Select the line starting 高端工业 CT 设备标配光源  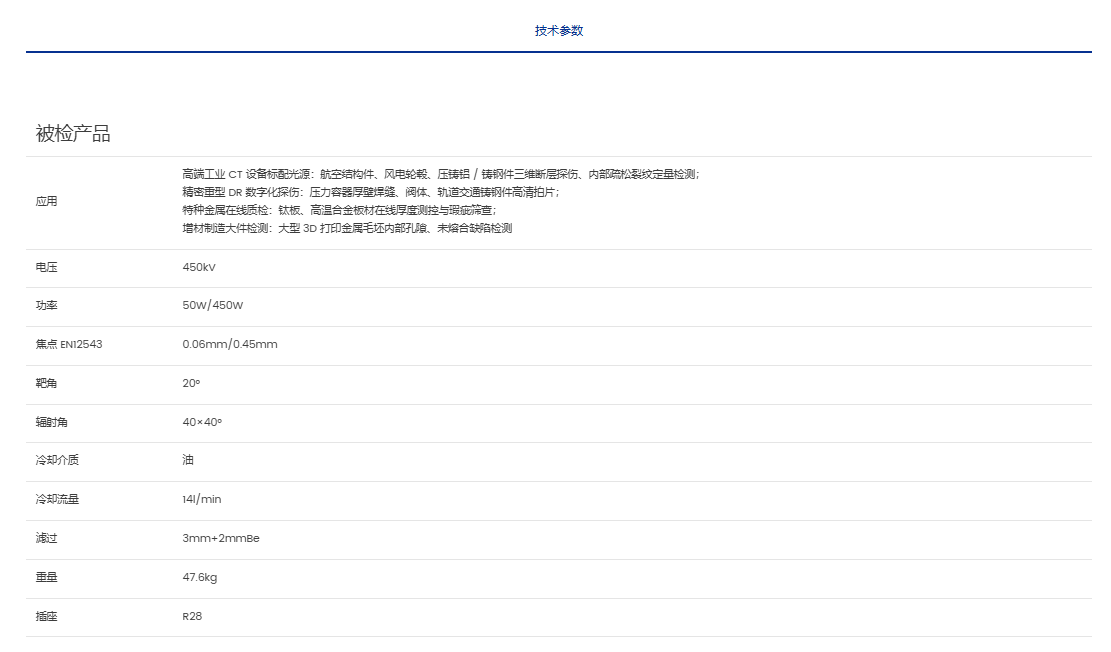[440, 174]
